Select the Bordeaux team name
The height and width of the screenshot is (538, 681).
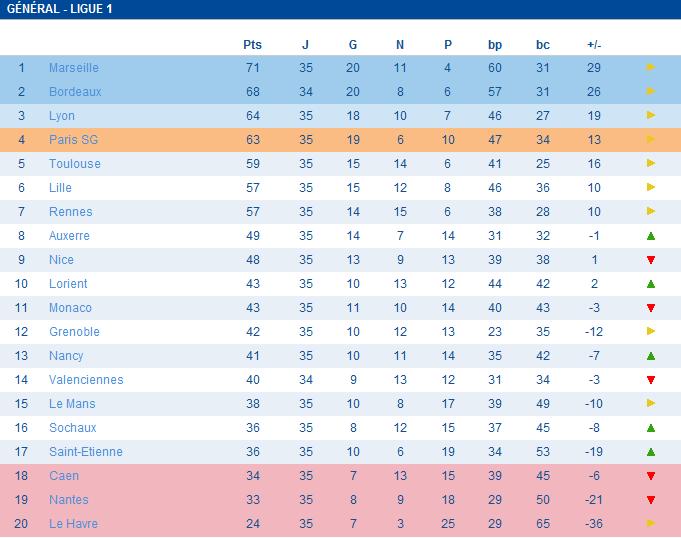point(75,92)
